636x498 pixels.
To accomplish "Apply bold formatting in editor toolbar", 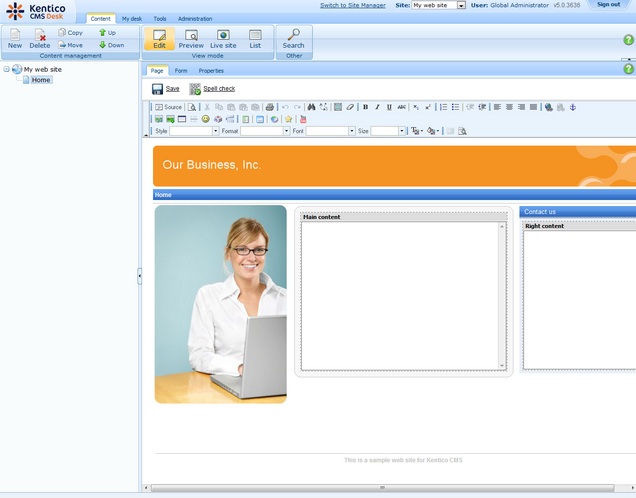I will click(365, 107).
